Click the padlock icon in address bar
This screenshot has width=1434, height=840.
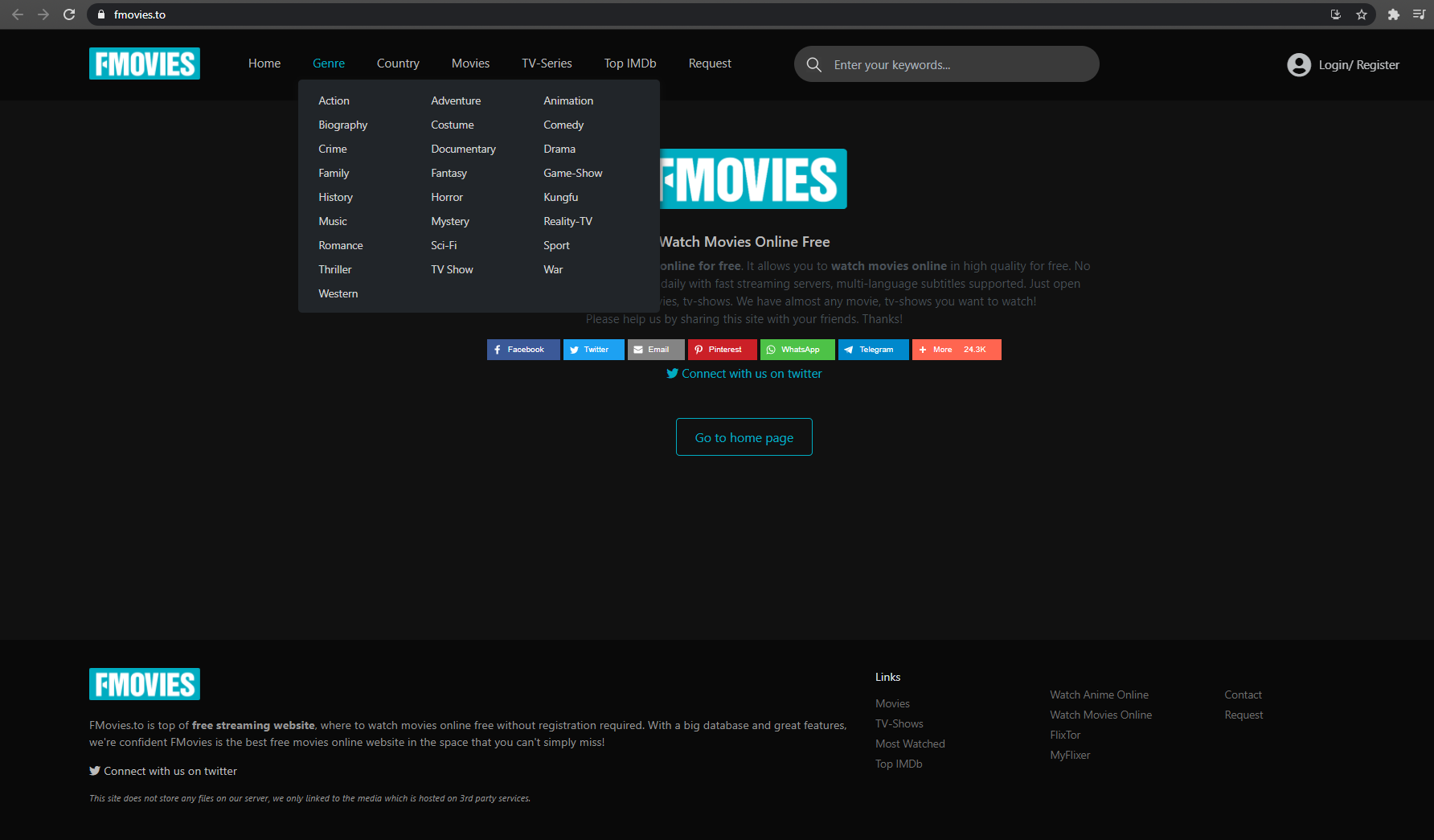pyautogui.click(x=101, y=14)
